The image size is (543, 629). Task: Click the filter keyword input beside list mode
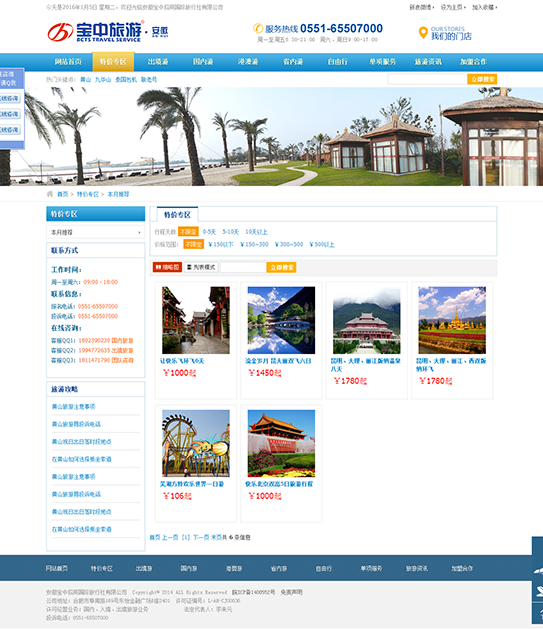pyautogui.click(x=243, y=267)
